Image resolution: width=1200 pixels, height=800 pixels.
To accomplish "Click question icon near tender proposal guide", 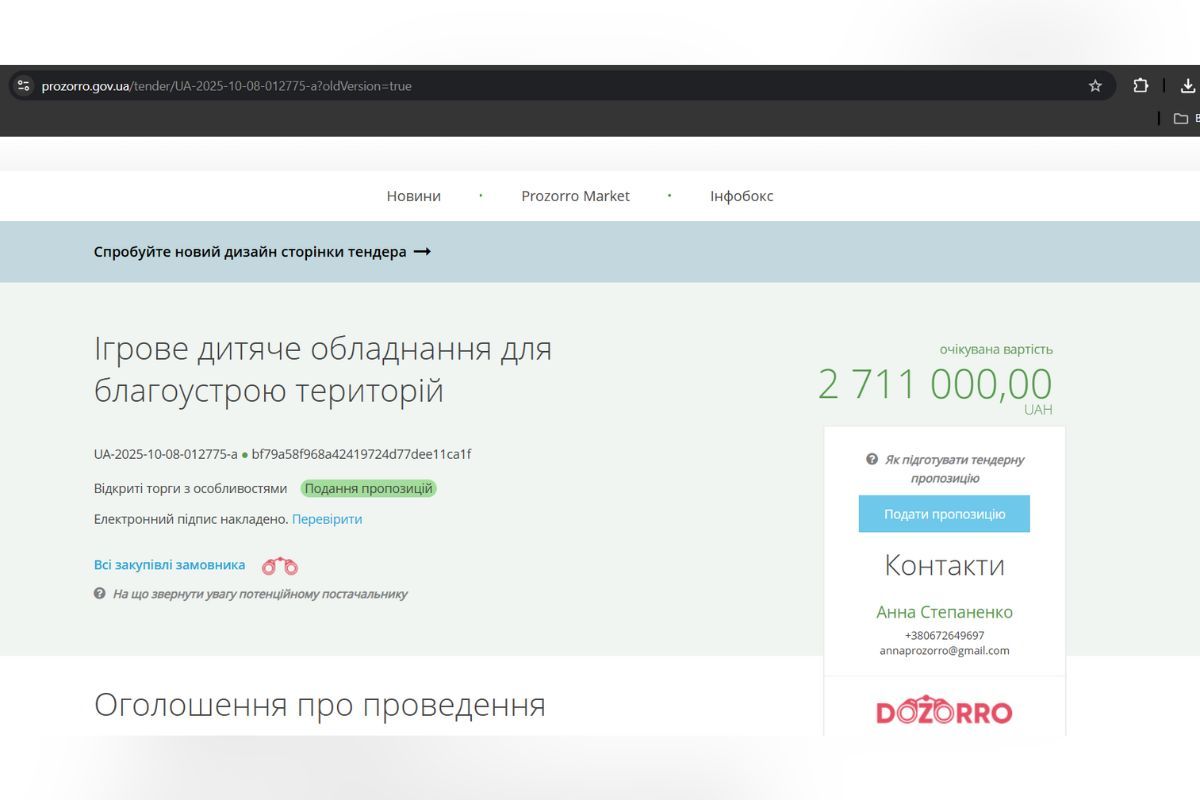I will tap(872, 459).
